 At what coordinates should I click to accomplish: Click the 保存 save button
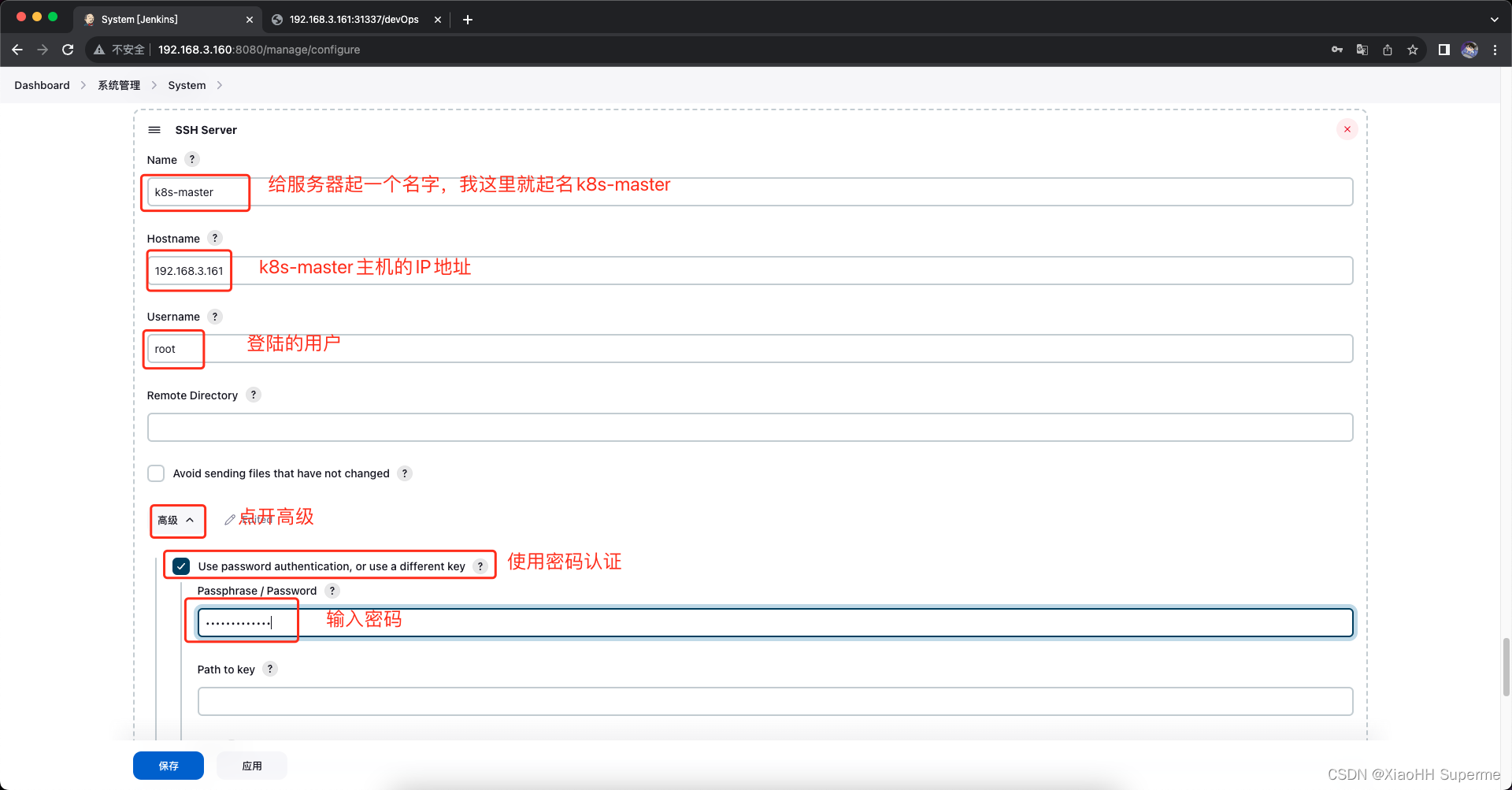pos(169,766)
